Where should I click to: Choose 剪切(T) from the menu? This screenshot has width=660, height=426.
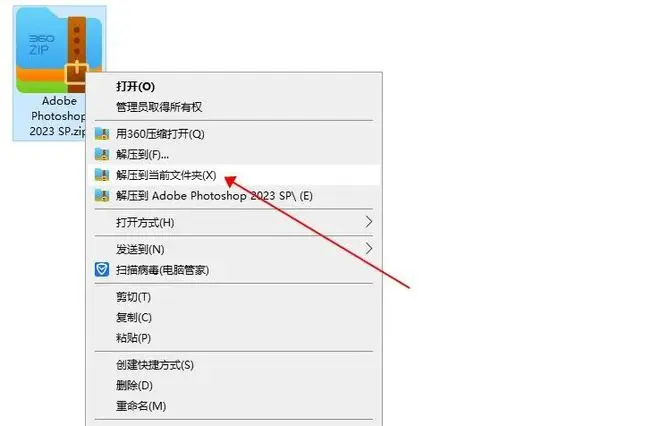point(234,297)
